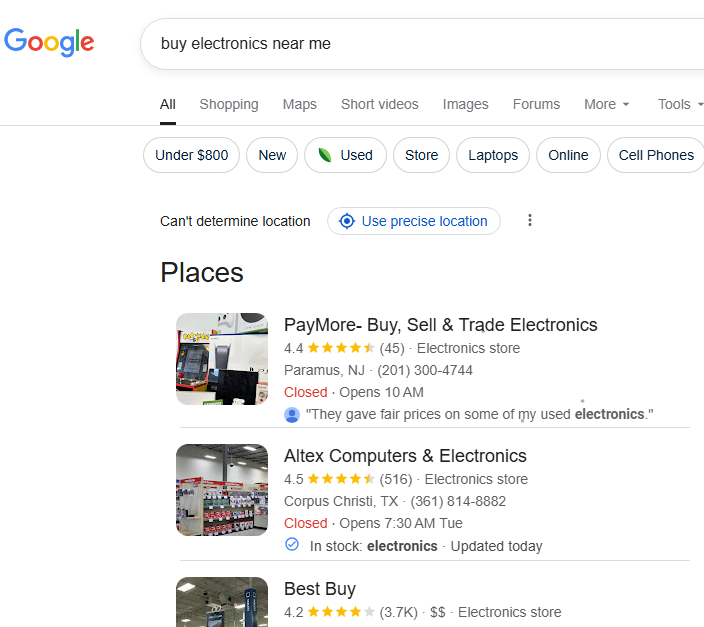
Task: Expand the More search categories dropdown
Action: pyautogui.click(x=606, y=104)
